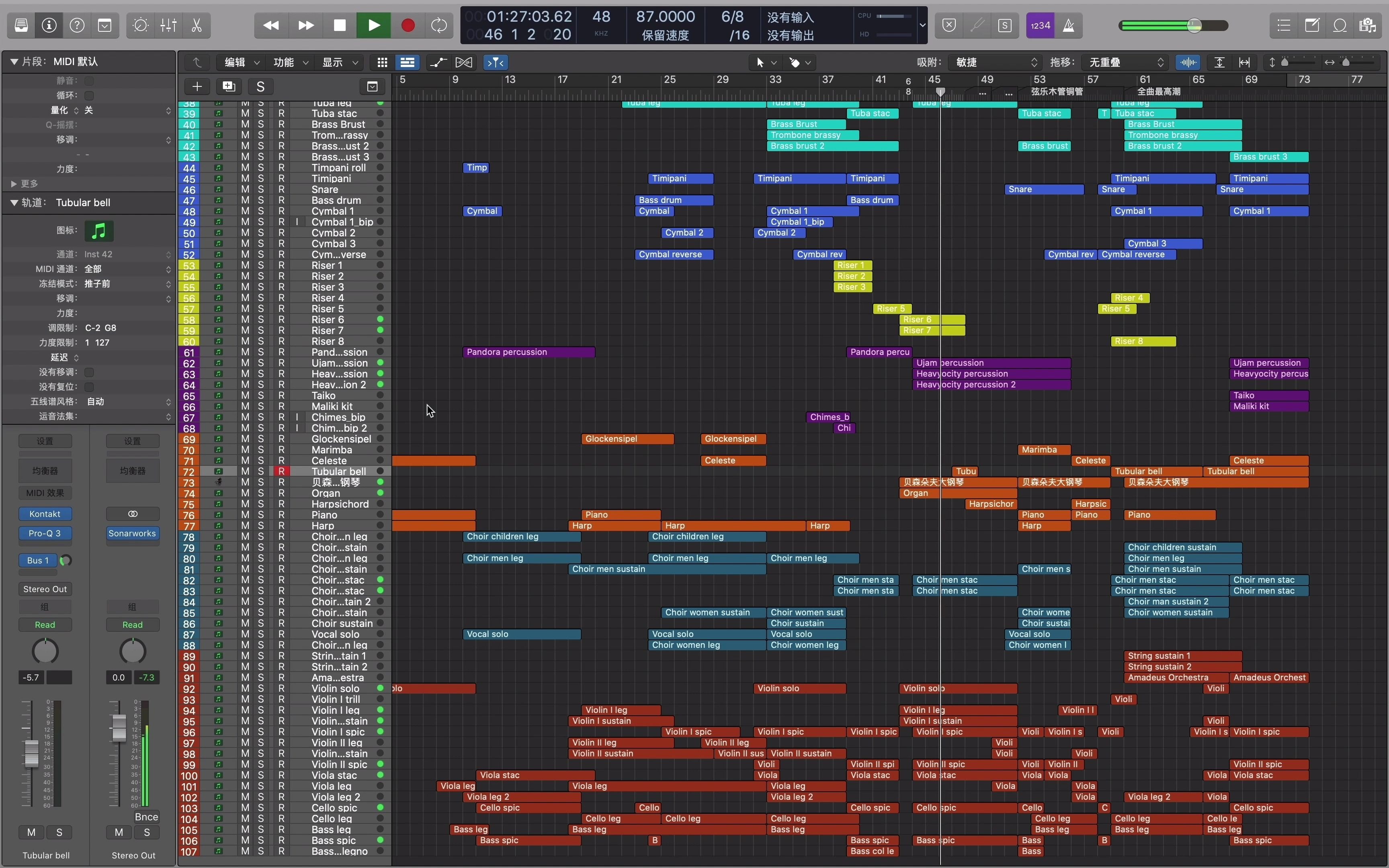Open the 冻结模式 dropdown
This screenshot has height=868, width=1389.
[127, 284]
